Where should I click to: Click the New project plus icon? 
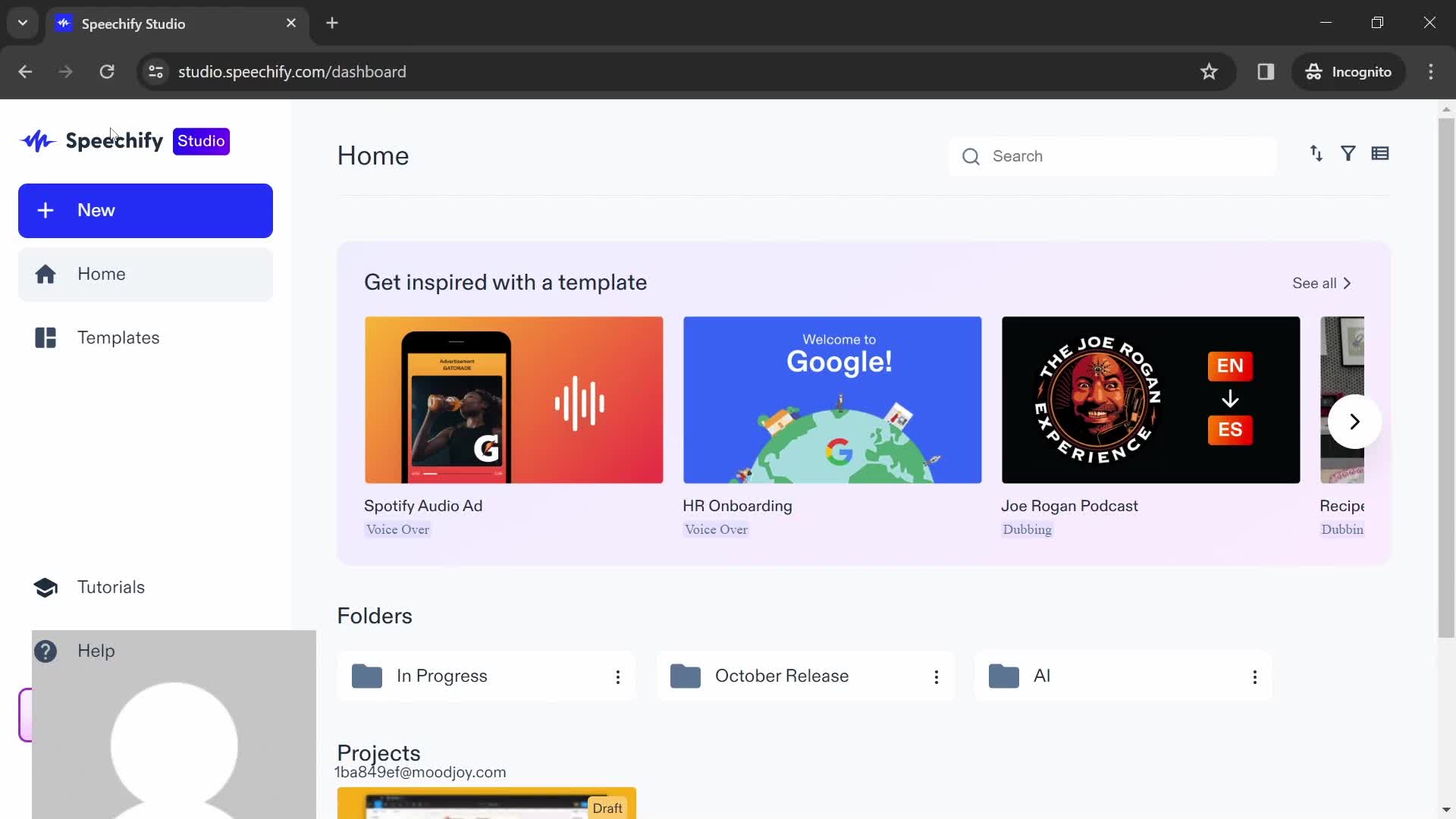pyautogui.click(x=46, y=210)
